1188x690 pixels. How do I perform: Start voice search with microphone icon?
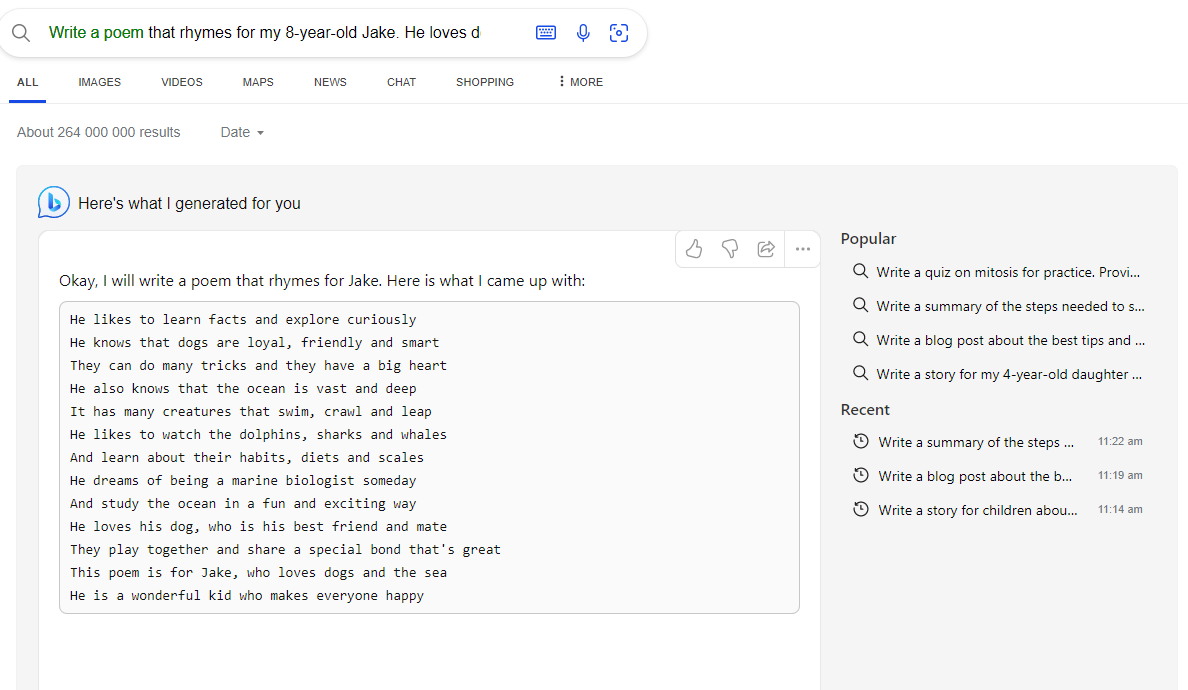(x=583, y=33)
